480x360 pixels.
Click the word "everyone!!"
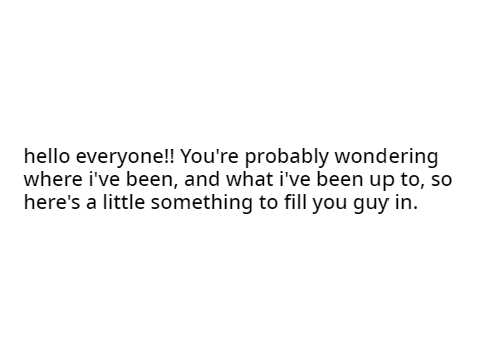125,158
